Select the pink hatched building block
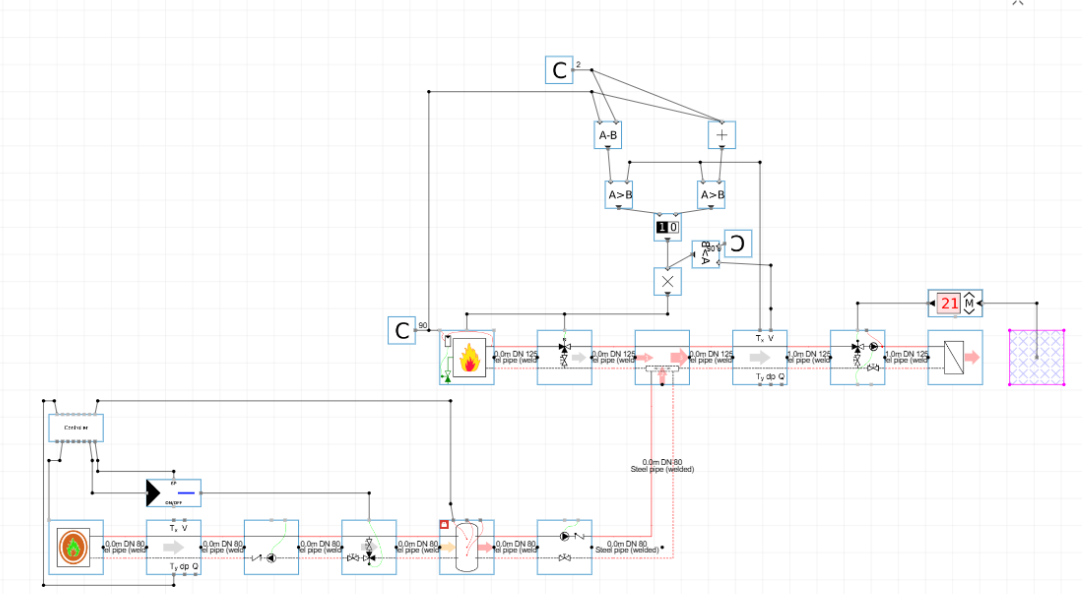 pos(1036,357)
